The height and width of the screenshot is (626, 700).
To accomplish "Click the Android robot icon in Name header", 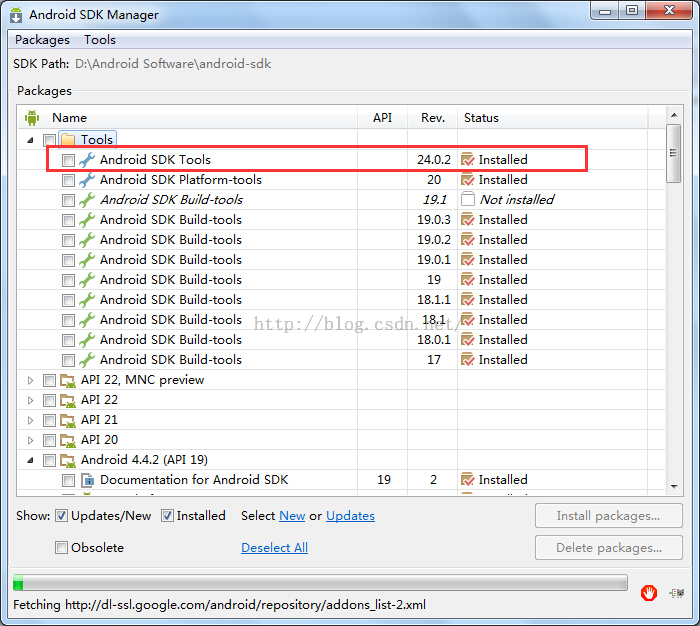I will [x=32, y=118].
